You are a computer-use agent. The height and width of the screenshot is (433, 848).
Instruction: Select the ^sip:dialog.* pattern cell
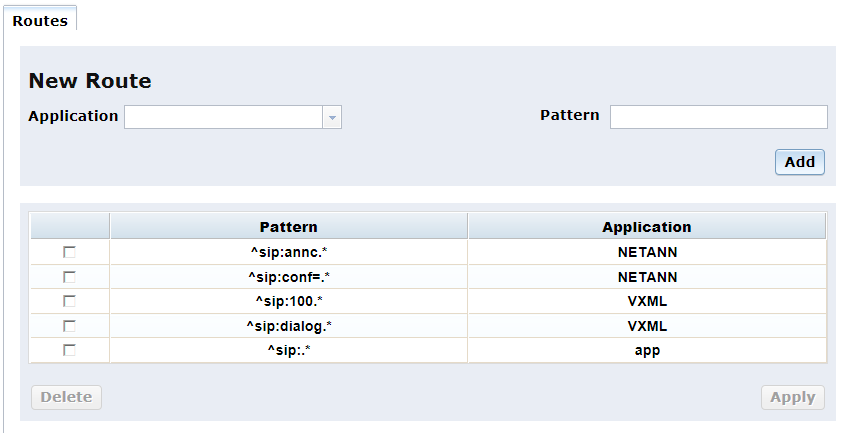click(x=288, y=326)
